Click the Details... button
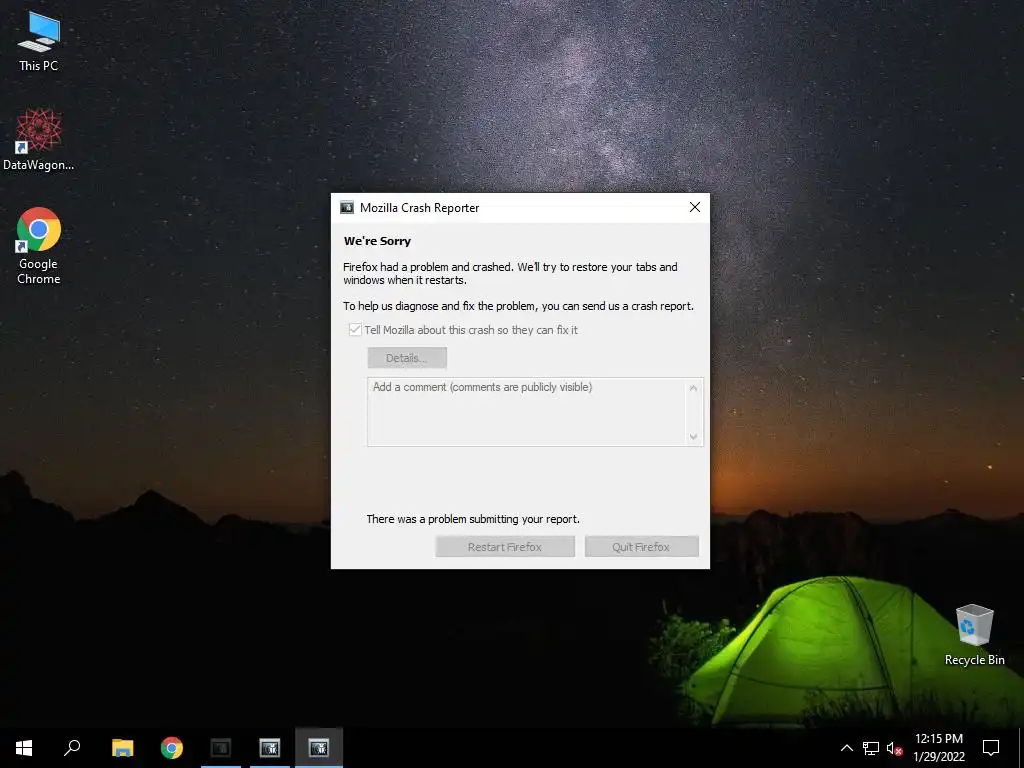Screen dimensions: 1024x768 407,358
